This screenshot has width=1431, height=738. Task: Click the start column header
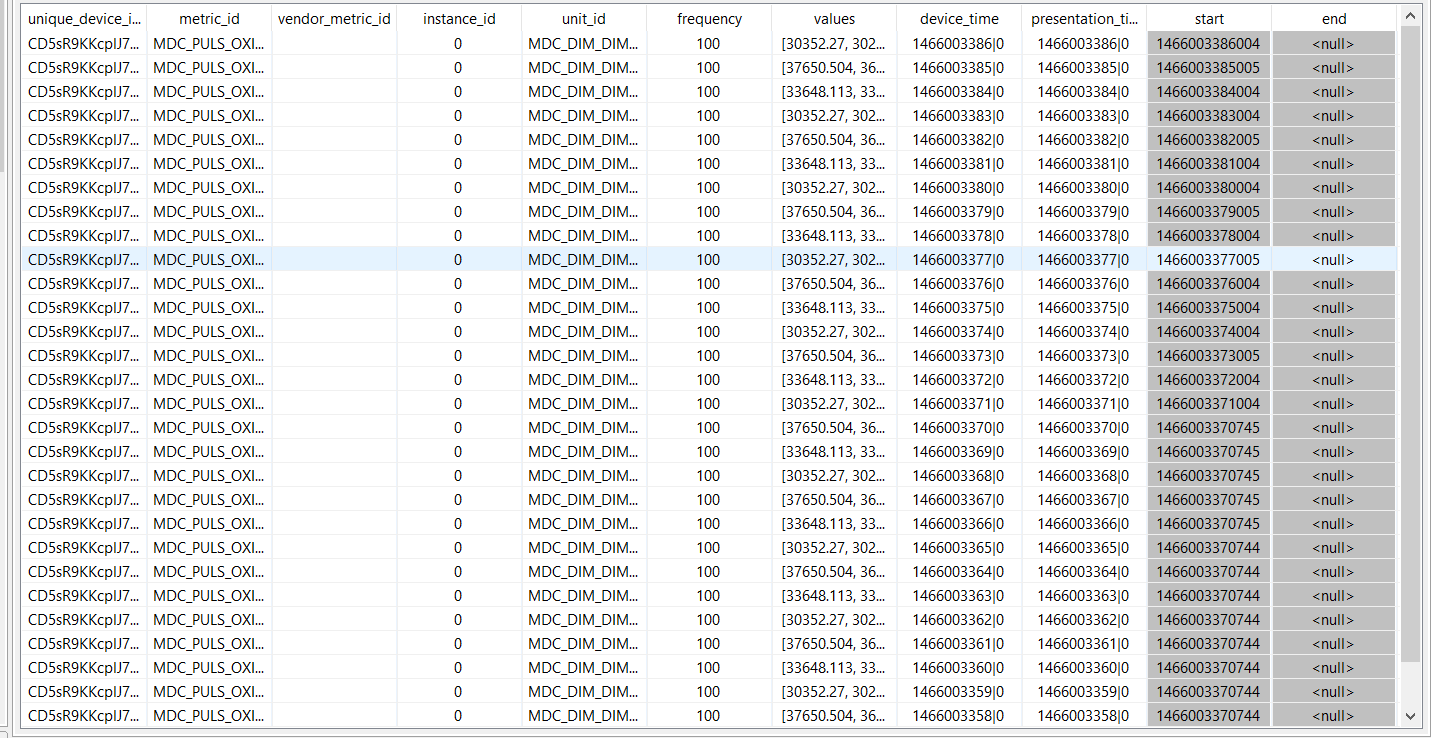(1209, 19)
